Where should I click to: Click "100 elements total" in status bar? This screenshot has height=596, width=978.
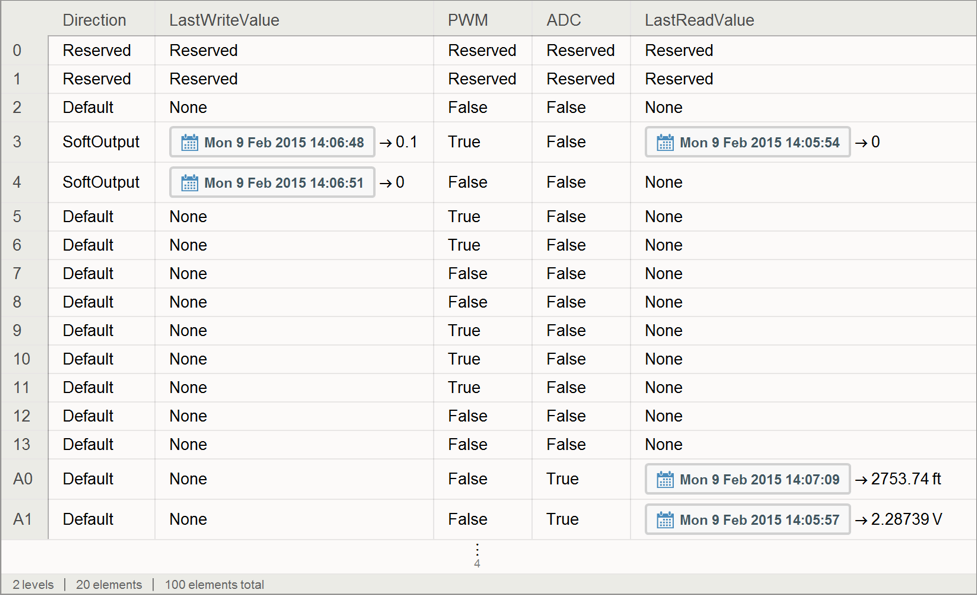214,584
